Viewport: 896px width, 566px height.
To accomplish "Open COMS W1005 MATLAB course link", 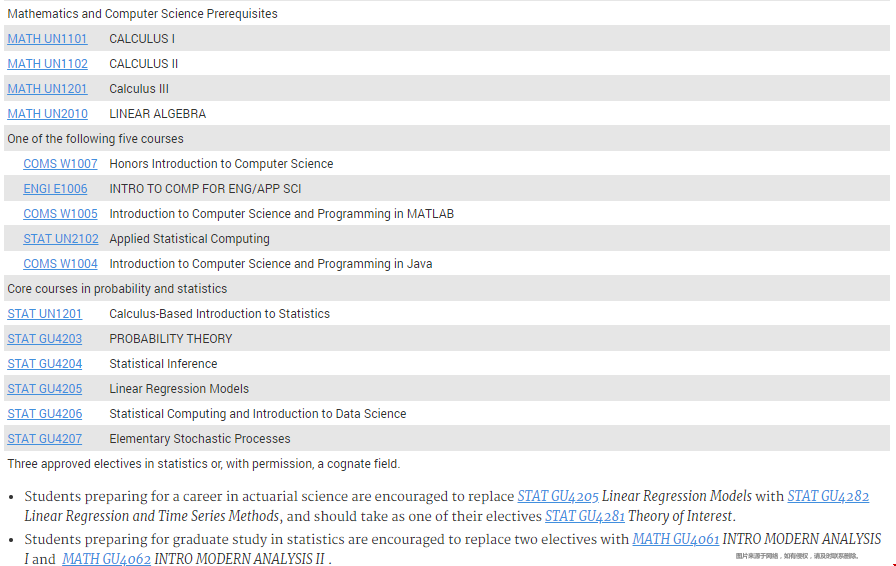I will tap(60, 214).
